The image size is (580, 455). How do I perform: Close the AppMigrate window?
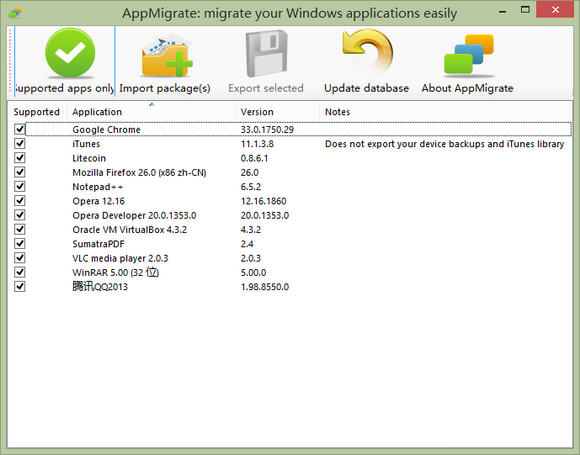[x=555, y=10]
